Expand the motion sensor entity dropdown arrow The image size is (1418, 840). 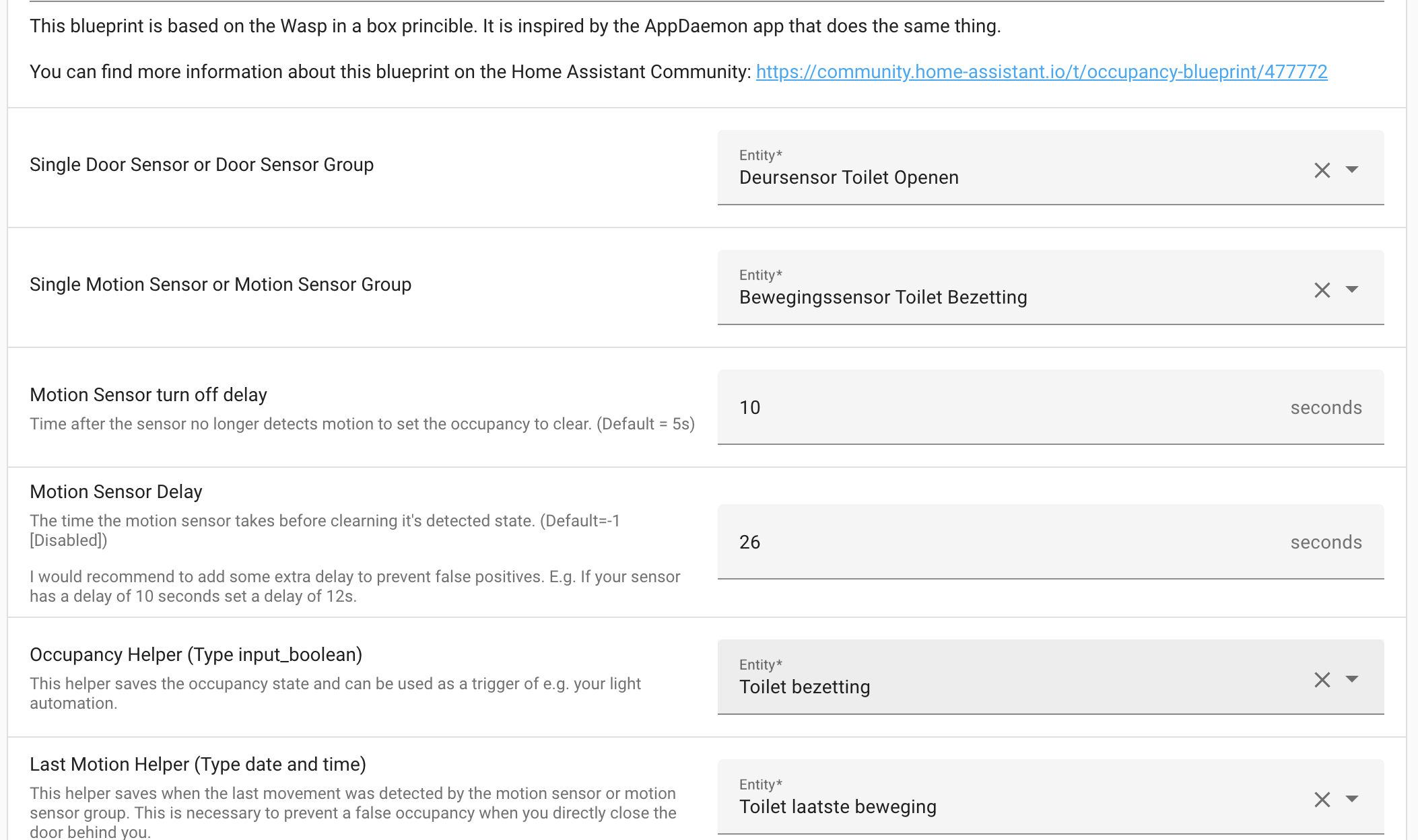(x=1351, y=289)
